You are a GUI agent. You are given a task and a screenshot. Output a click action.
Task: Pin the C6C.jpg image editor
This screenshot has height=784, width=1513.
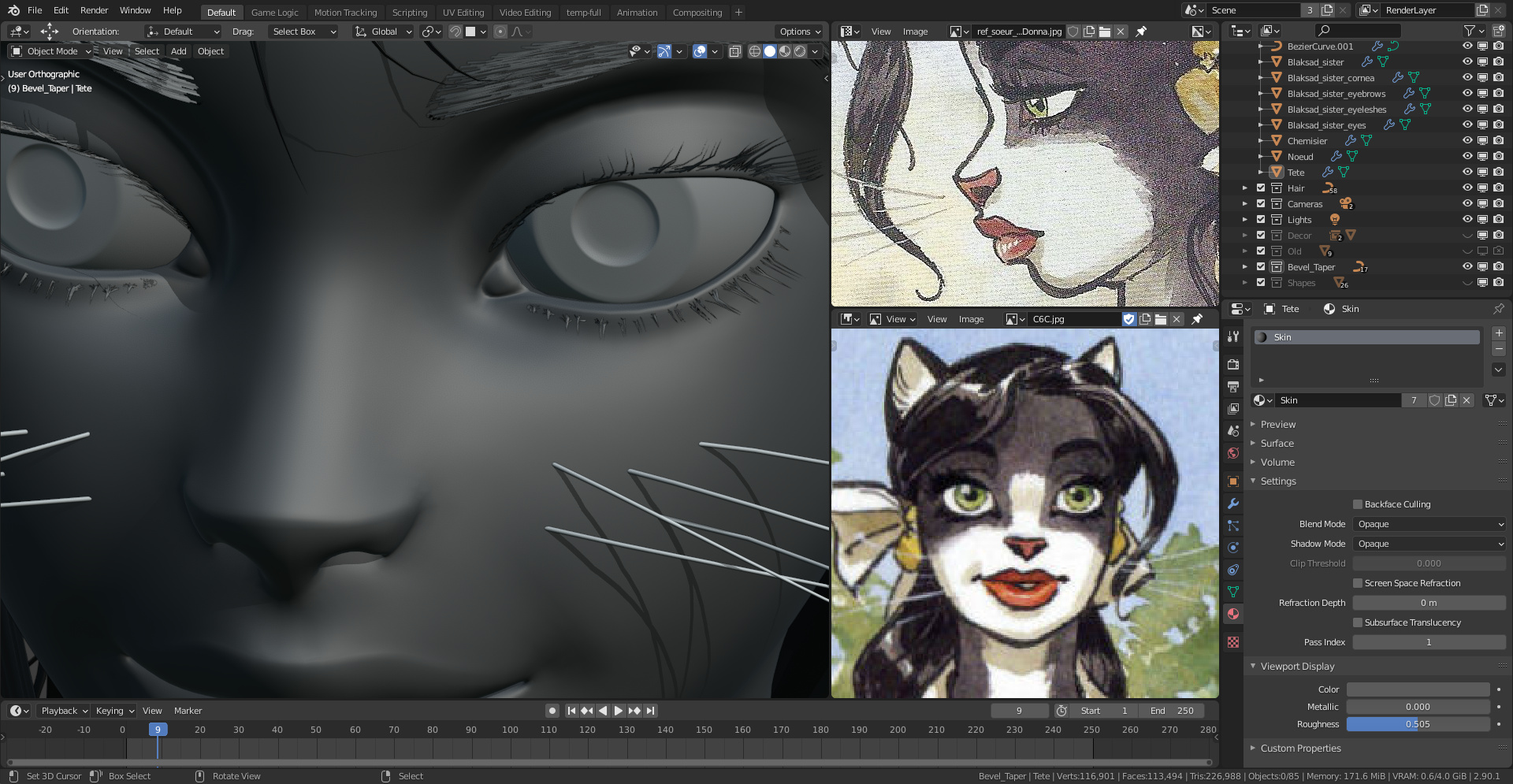[x=1197, y=319]
